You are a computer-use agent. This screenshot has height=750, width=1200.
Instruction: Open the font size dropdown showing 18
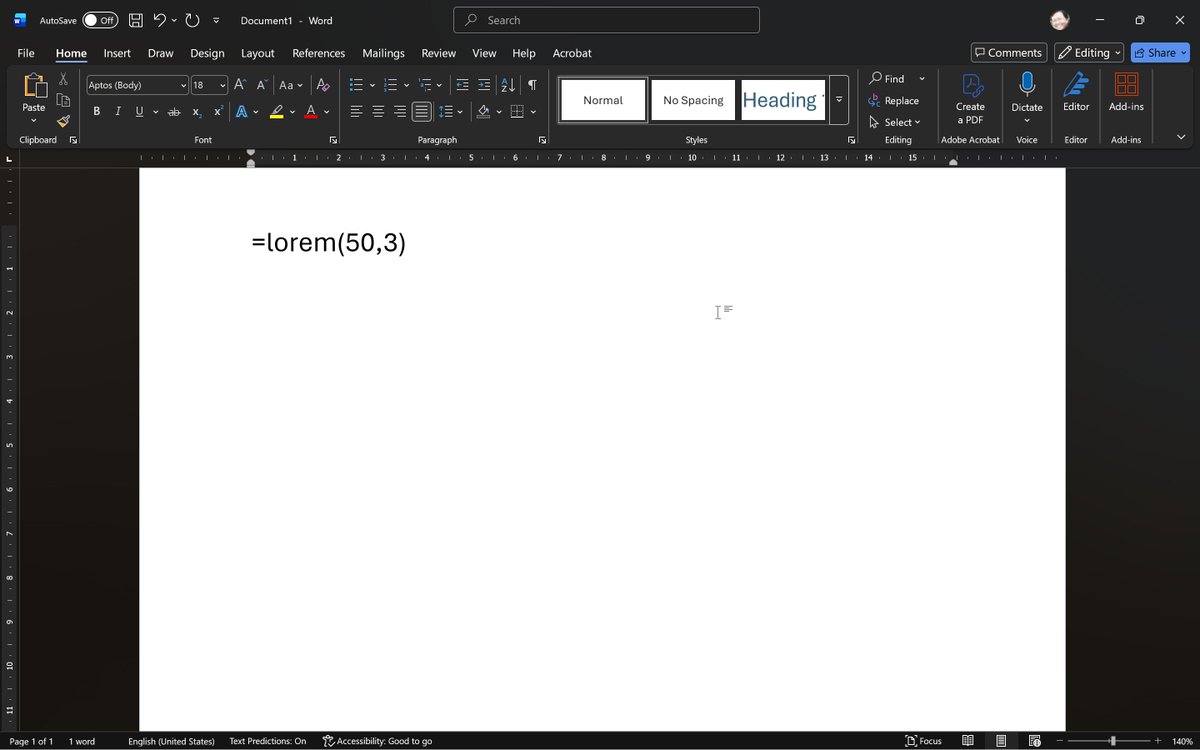[223, 85]
